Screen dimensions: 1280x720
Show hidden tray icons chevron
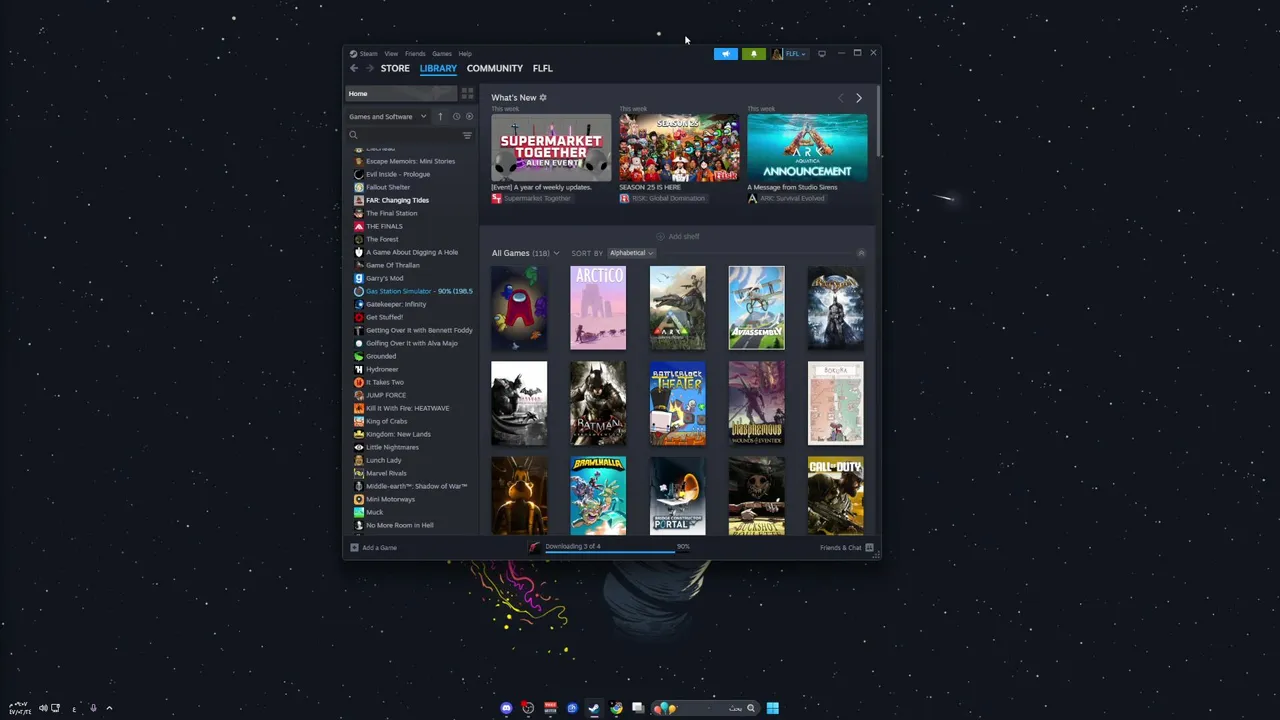(x=109, y=708)
